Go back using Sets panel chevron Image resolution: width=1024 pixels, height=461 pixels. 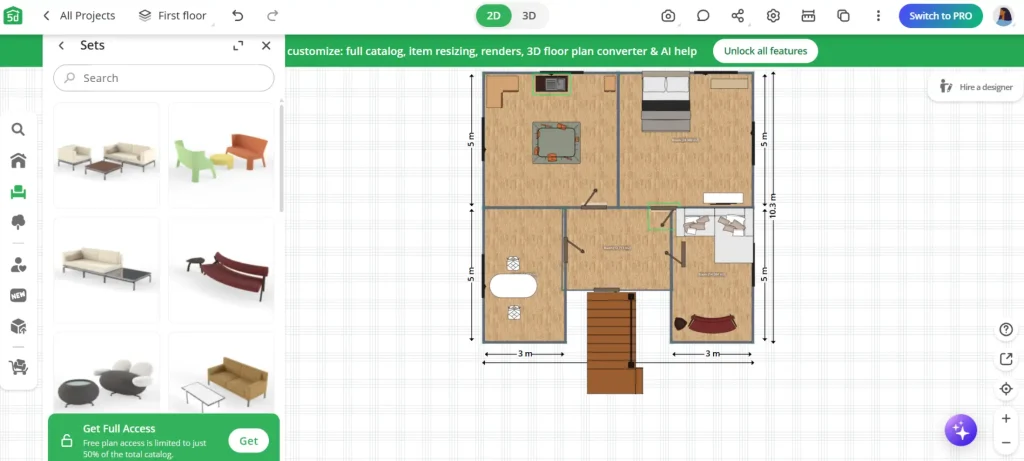click(61, 46)
